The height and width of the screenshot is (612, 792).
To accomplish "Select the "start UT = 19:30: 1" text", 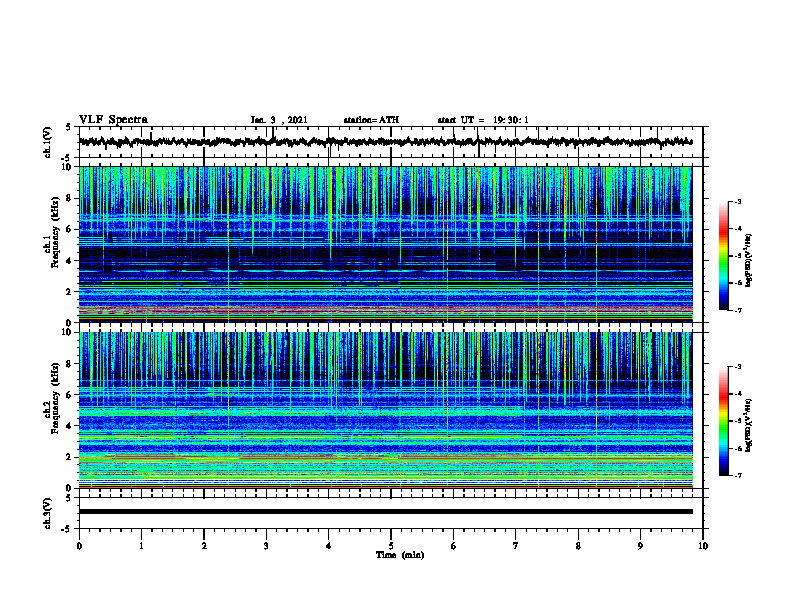I will click(x=483, y=120).
